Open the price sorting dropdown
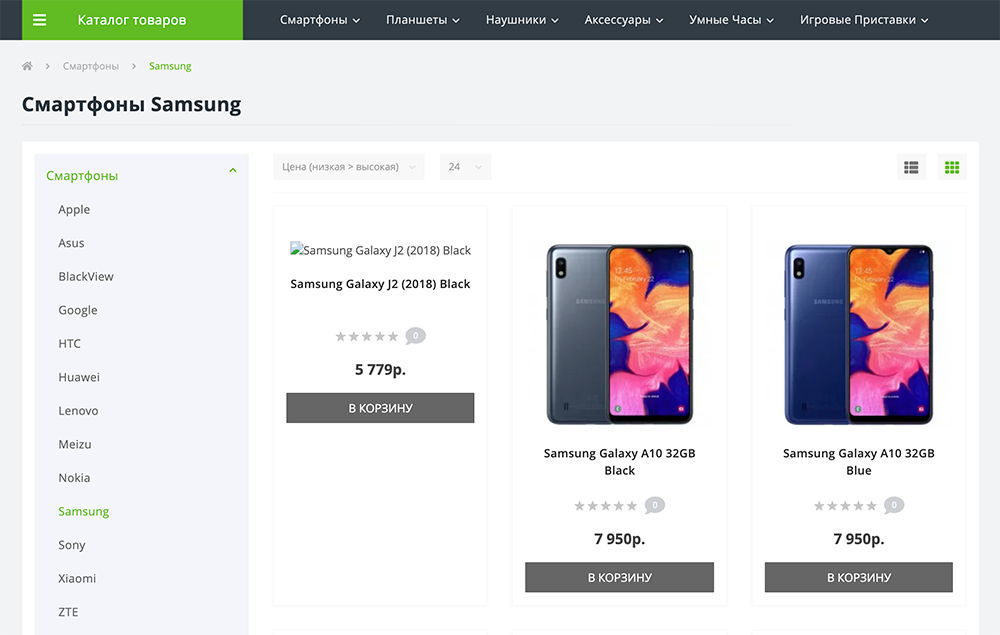The image size is (1000, 635). pos(348,167)
